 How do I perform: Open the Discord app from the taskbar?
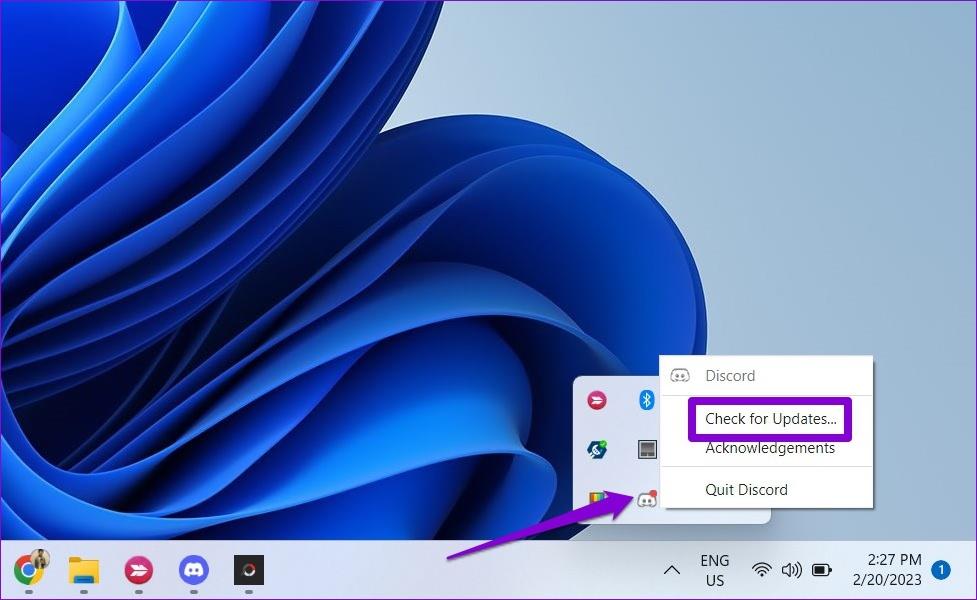pos(193,569)
